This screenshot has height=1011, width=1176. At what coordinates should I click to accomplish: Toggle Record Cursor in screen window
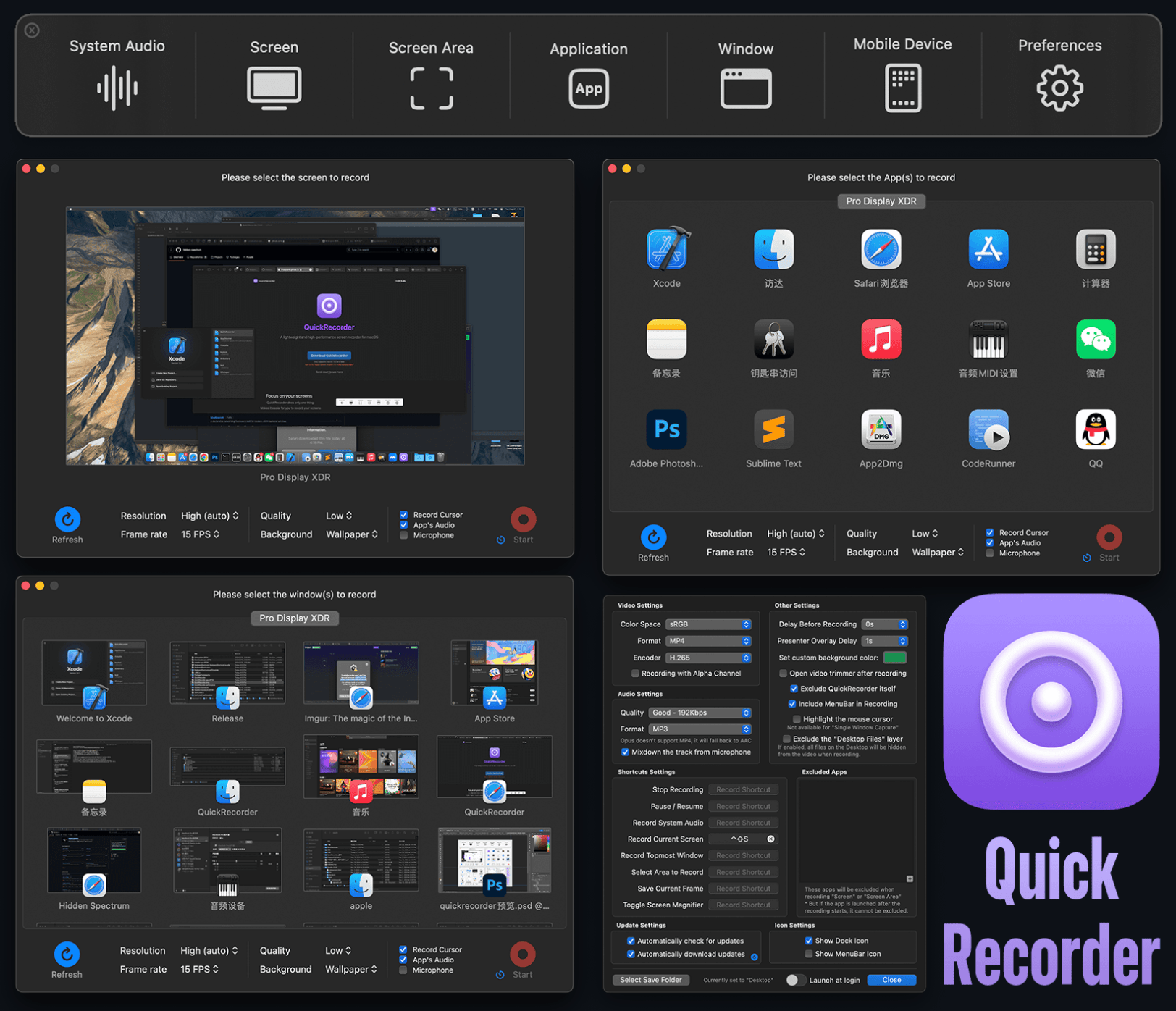[x=403, y=515]
